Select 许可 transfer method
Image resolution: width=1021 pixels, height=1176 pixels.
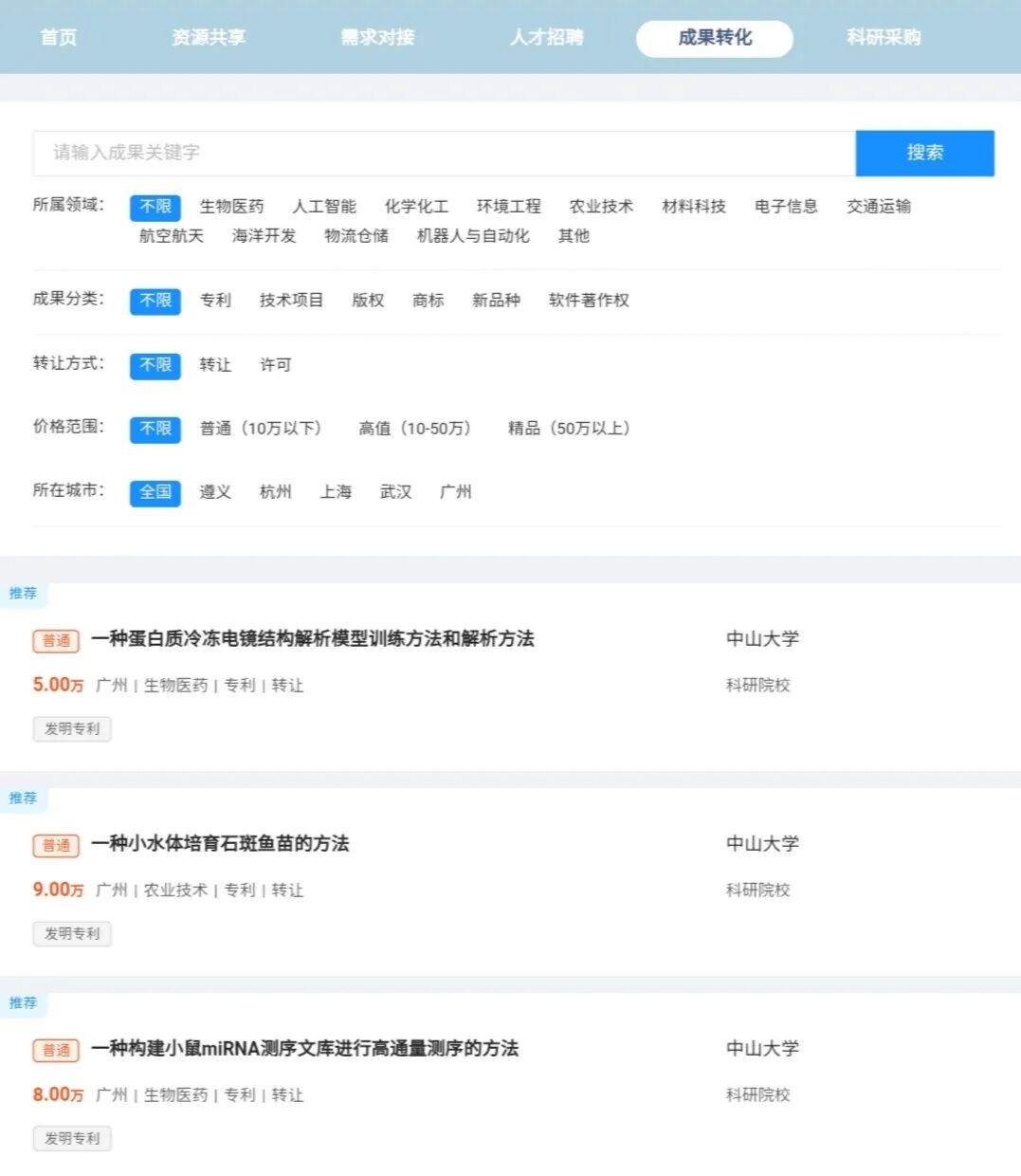point(274,365)
